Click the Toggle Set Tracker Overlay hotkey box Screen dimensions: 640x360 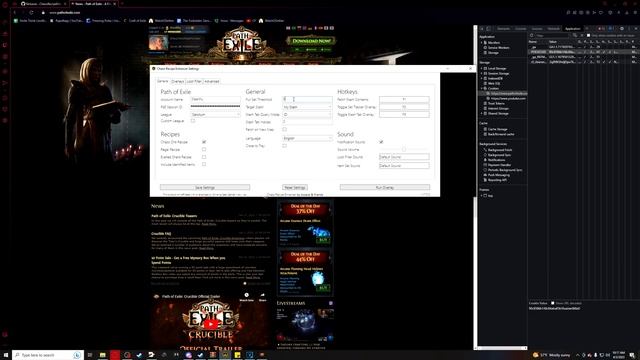(404, 107)
